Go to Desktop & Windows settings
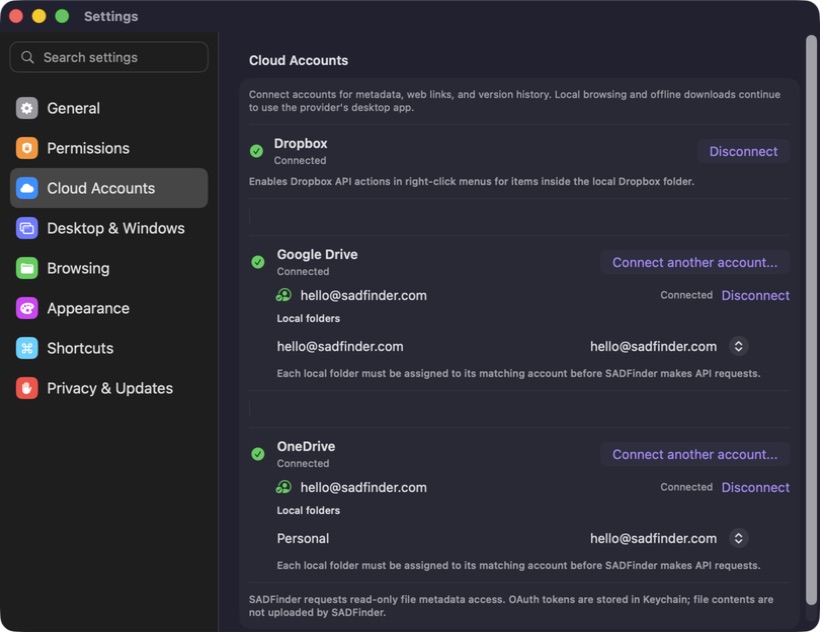This screenshot has width=820, height=632. pos(109,228)
